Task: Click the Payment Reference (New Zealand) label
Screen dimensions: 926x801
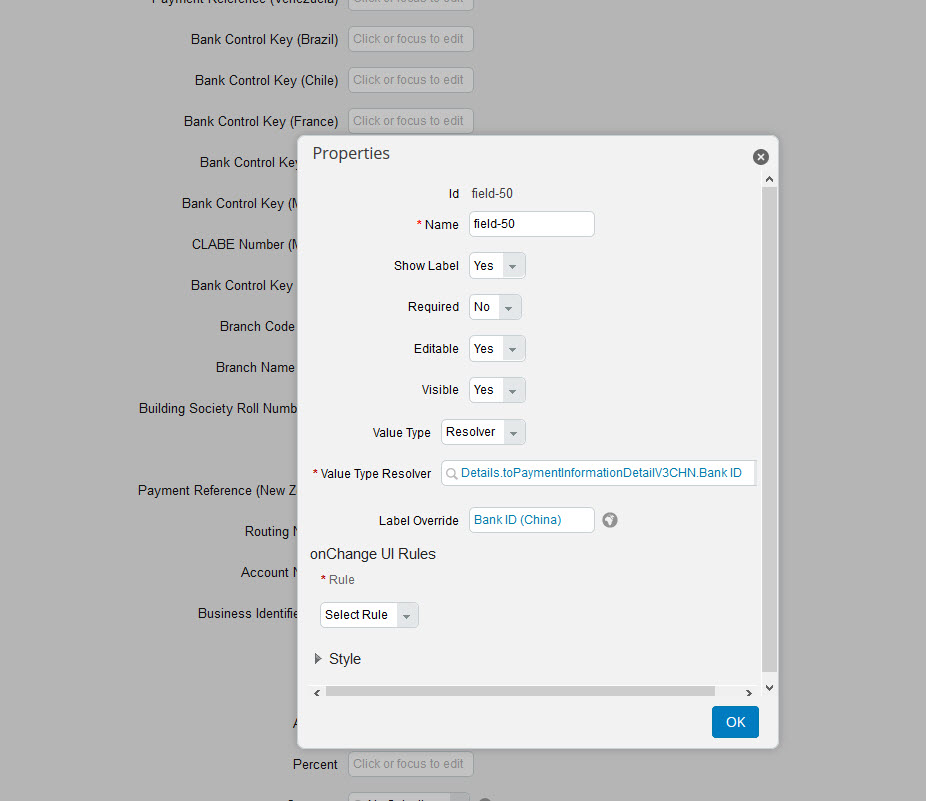Action: pos(217,491)
